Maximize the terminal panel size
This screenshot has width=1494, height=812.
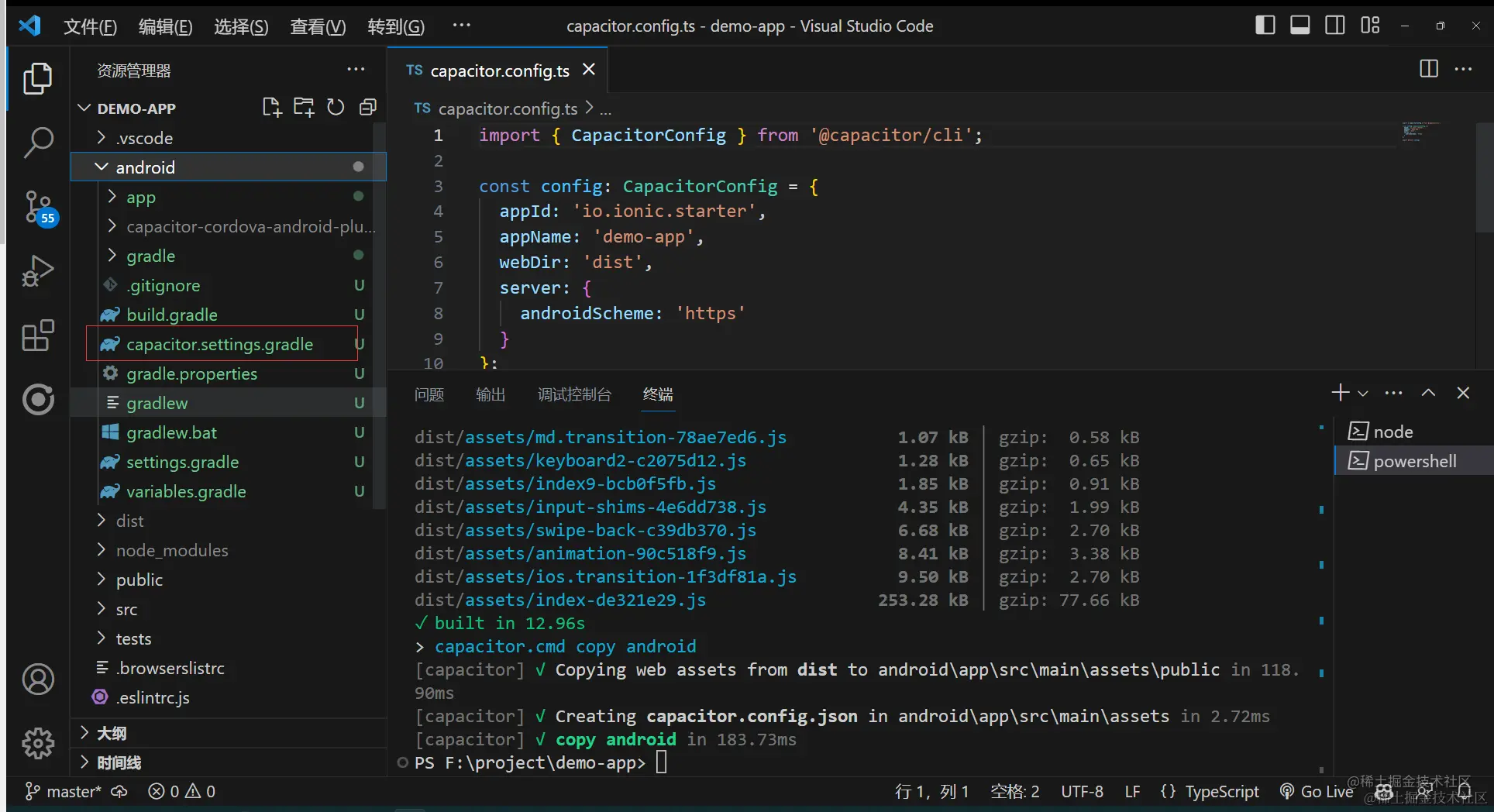tap(1428, 393)
